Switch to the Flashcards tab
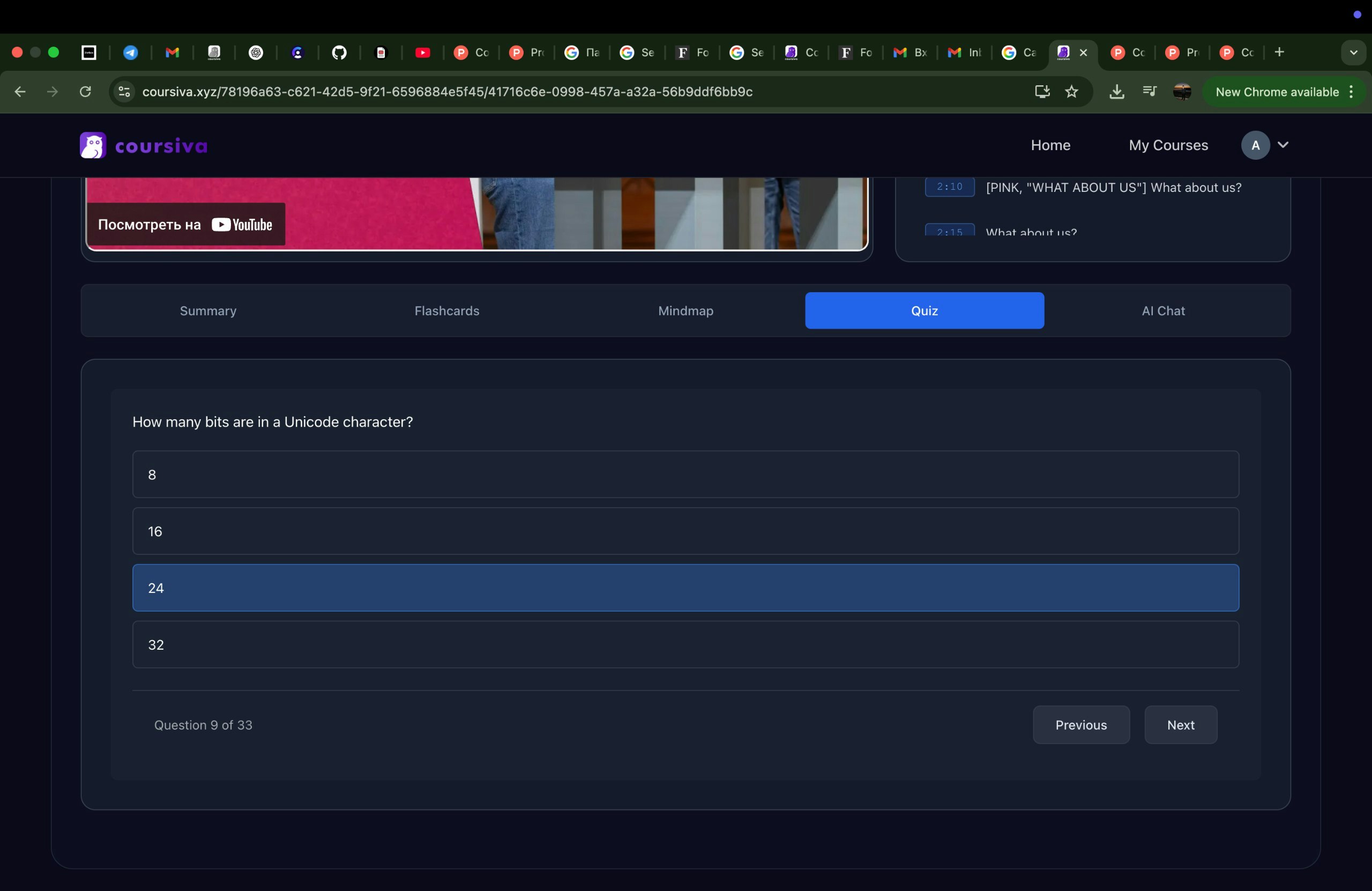Screen dimensions: 1372x891 447,311
